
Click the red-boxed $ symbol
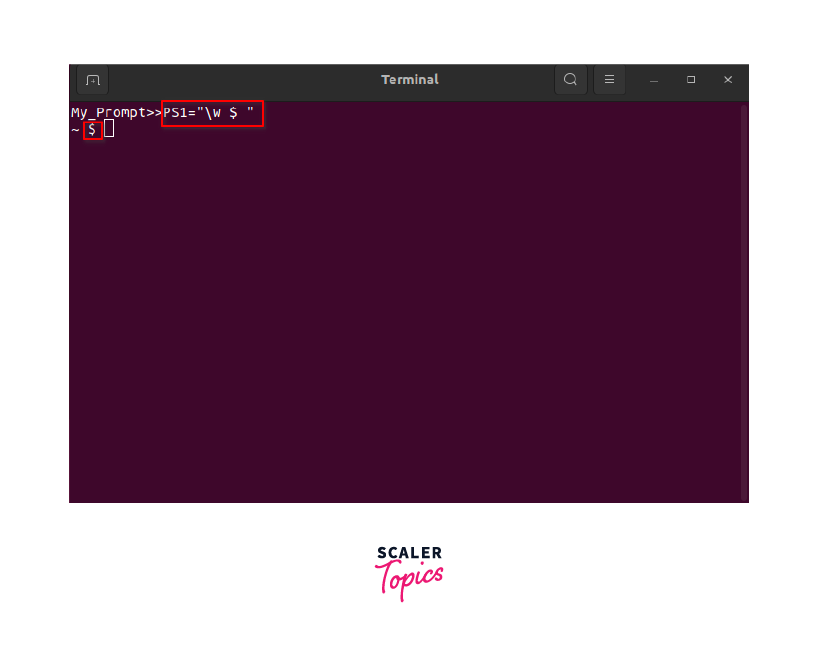tap(92, 129)
